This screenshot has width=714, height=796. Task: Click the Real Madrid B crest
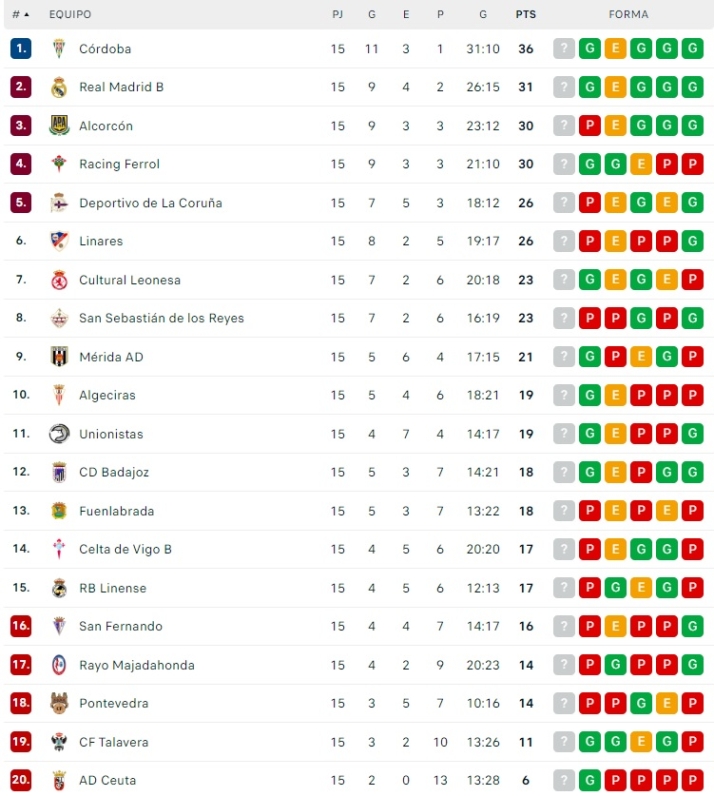(58, 87)
